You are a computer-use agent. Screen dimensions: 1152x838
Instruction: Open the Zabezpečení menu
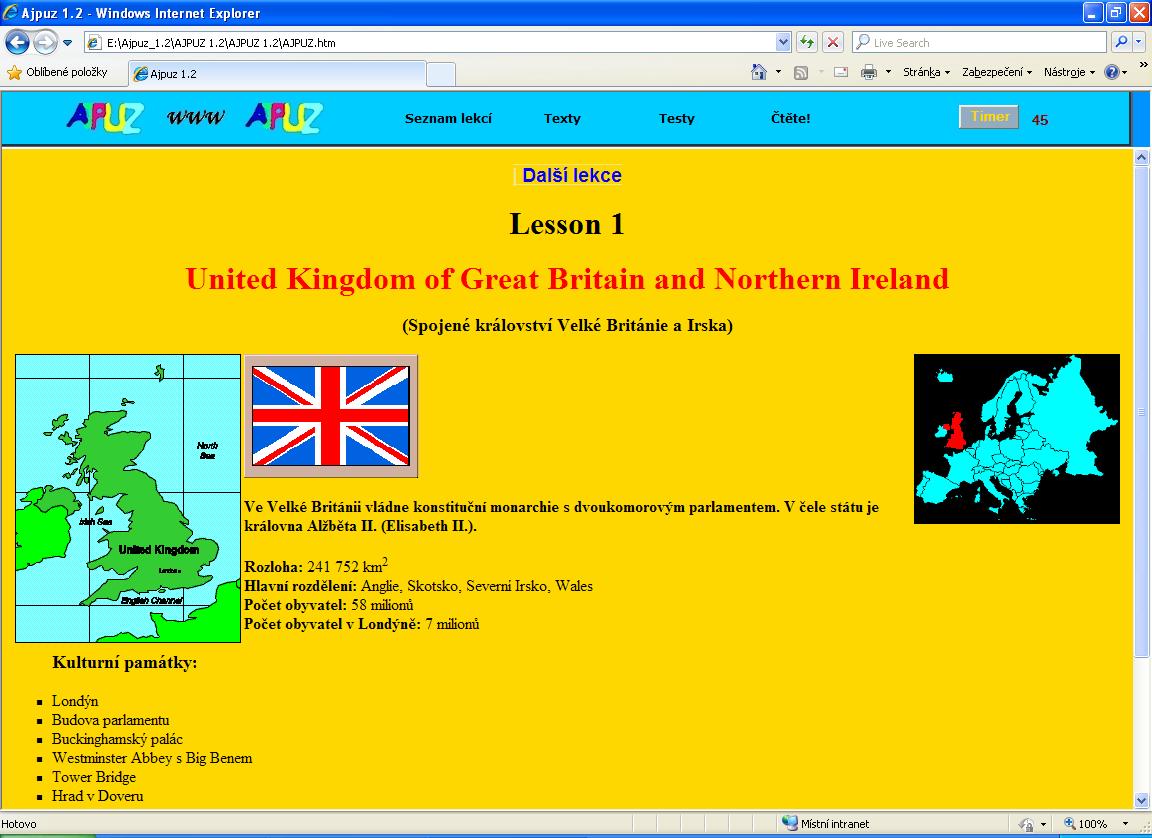click(997, 72)
